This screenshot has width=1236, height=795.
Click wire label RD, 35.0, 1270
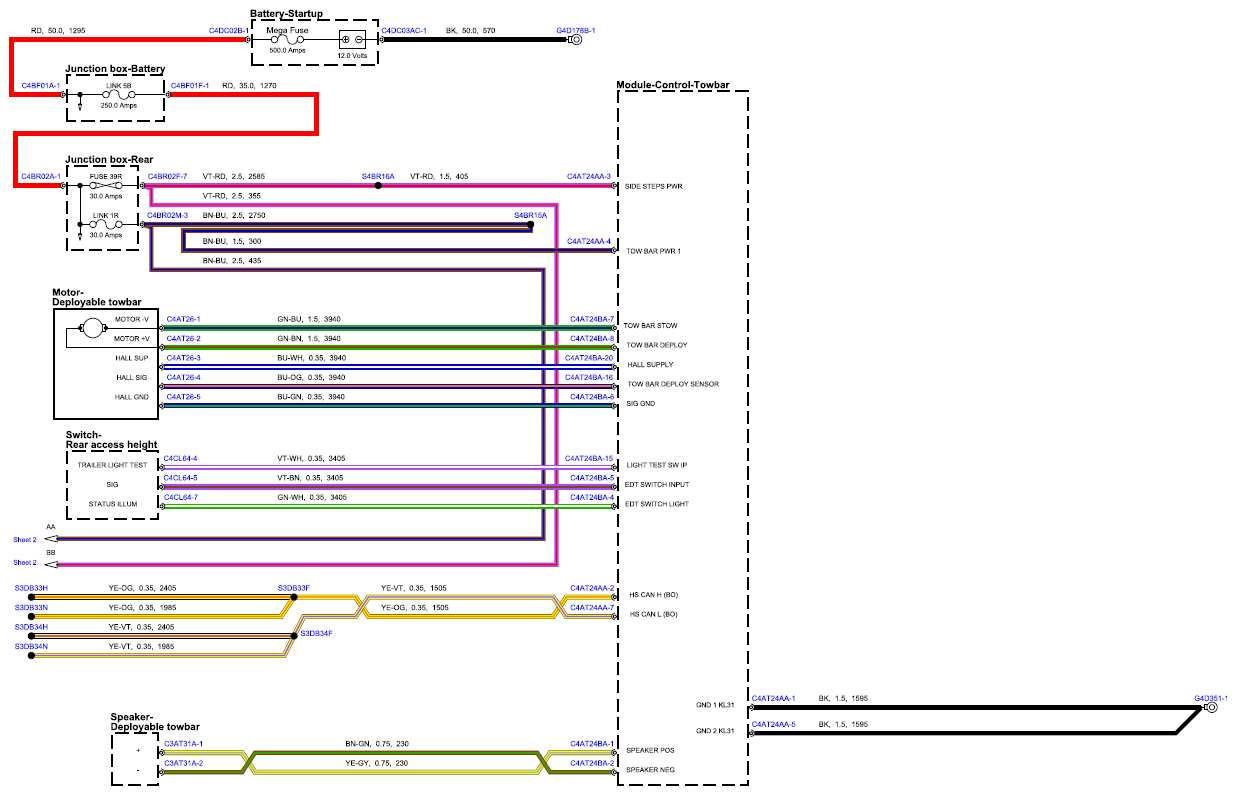tap(249, 85)
